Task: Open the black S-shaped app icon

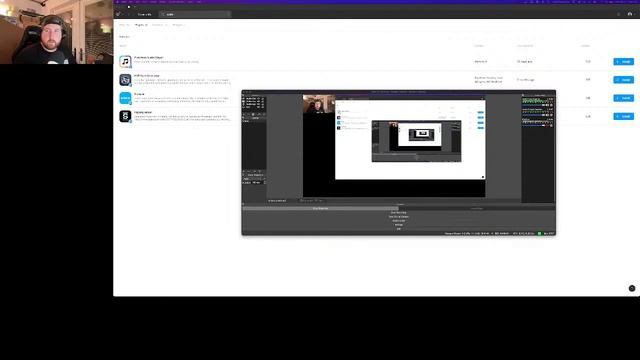Action: tap(125, 116)
